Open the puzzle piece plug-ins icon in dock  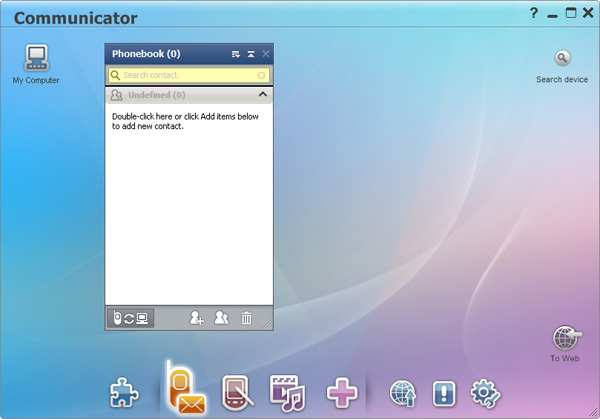(x=124, y=393)
